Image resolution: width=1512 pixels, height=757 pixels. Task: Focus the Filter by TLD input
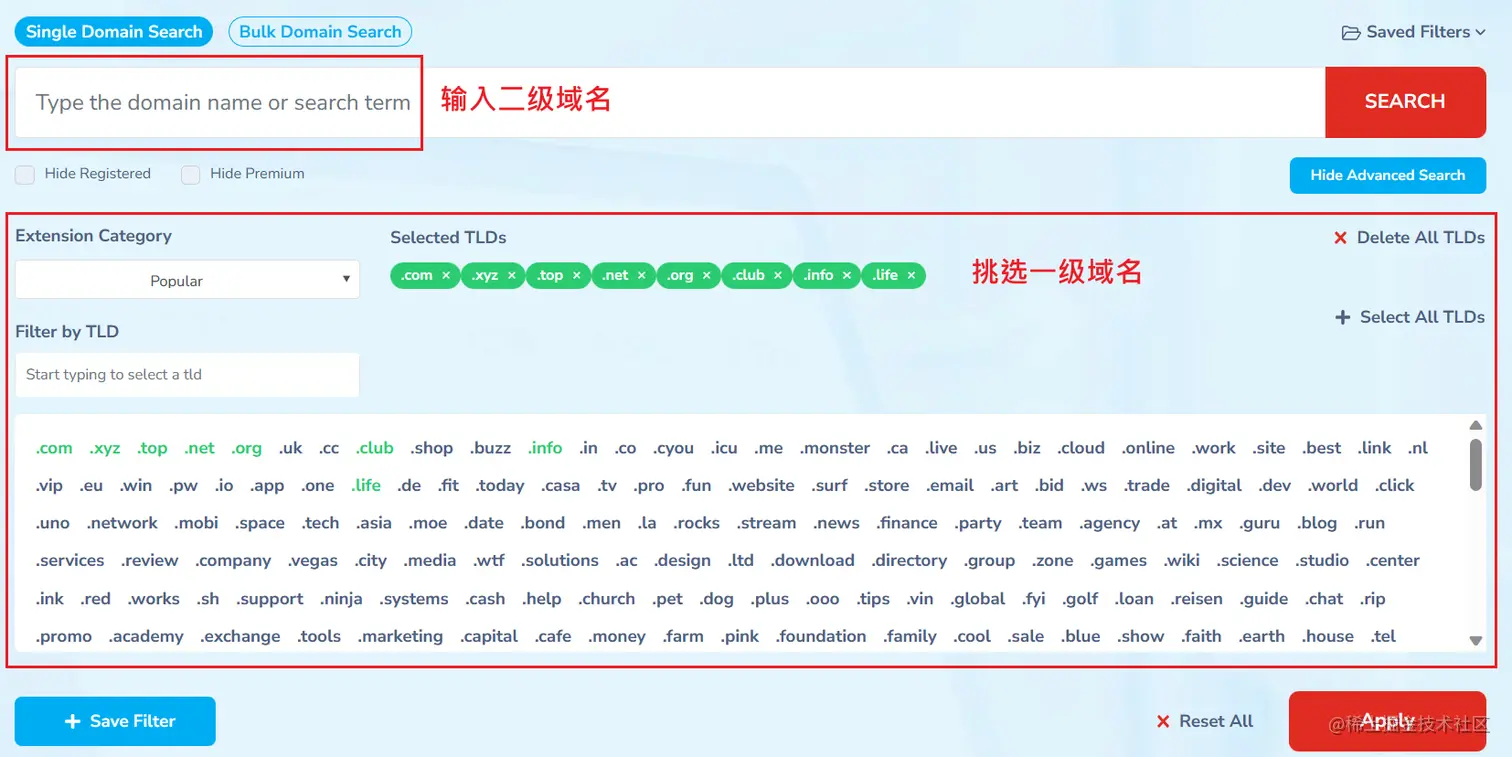tap(187, 375)
